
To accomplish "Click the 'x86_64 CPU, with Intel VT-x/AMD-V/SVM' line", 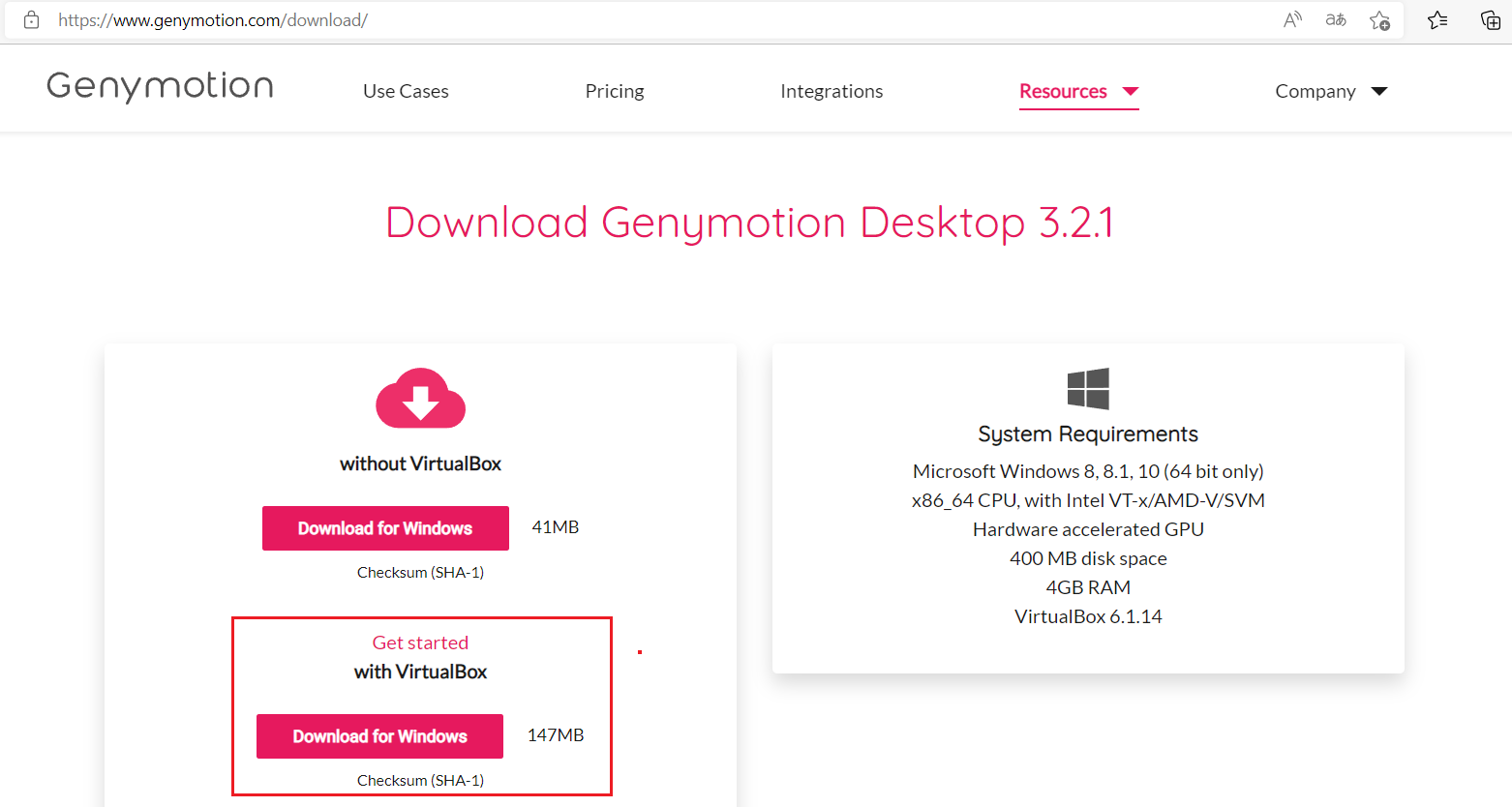I will coord(1088,500).
